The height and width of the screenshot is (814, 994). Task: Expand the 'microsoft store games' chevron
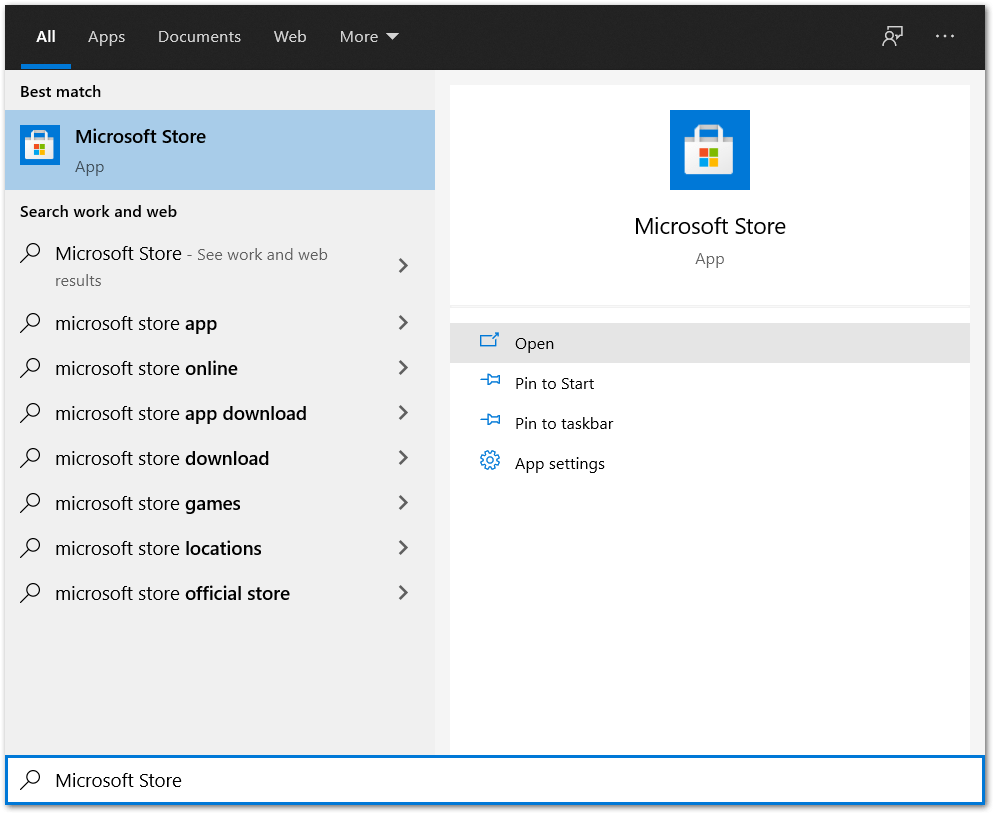(403, 503)
